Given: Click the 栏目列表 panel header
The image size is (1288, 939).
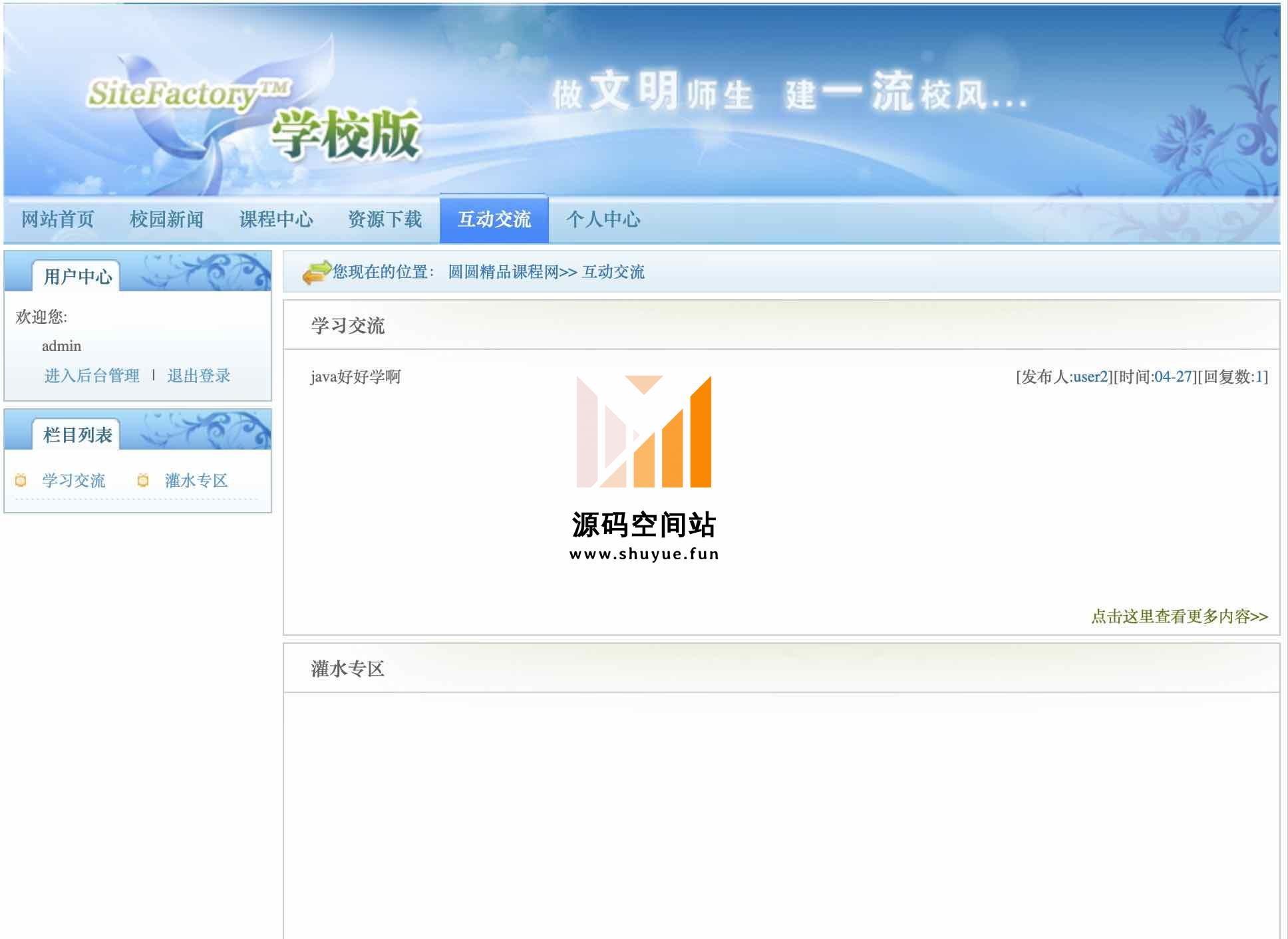Looking at the screenshot, I should (78, 435).
